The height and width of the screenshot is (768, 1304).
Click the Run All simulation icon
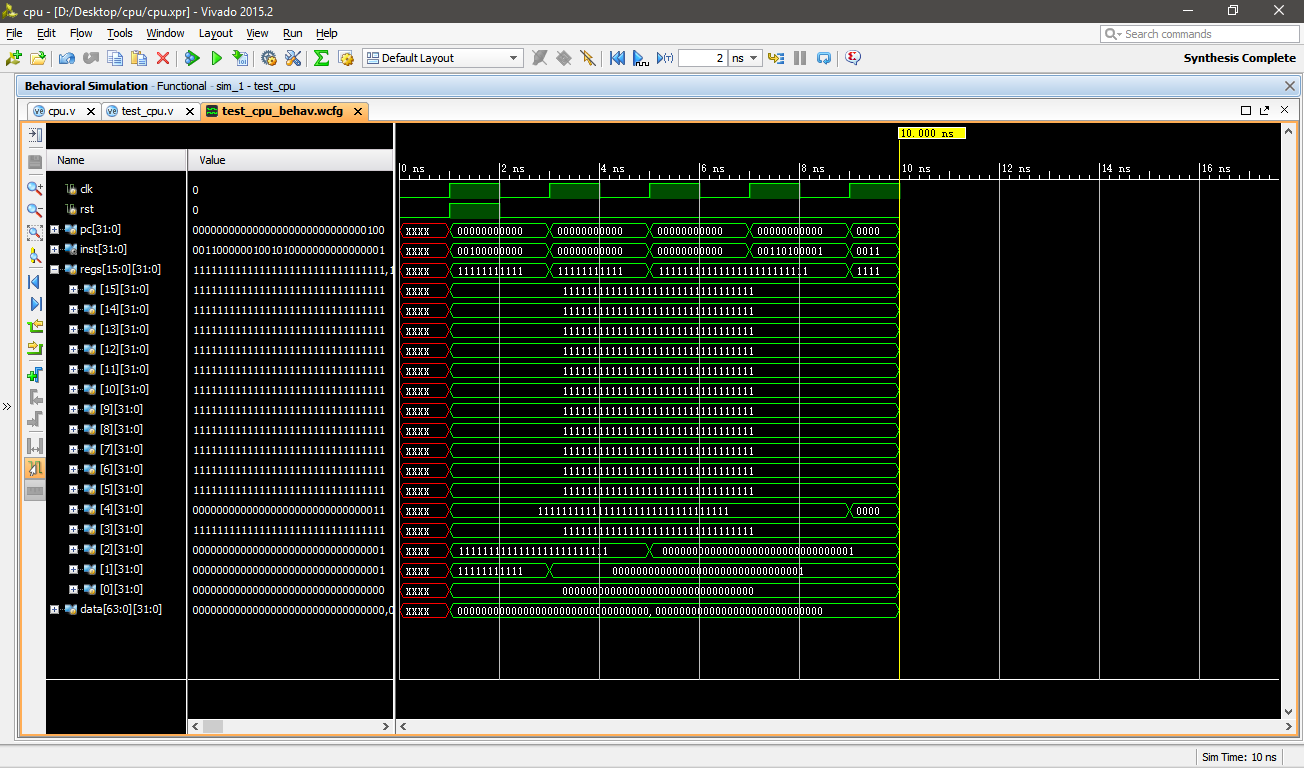(x=641, y=58)
